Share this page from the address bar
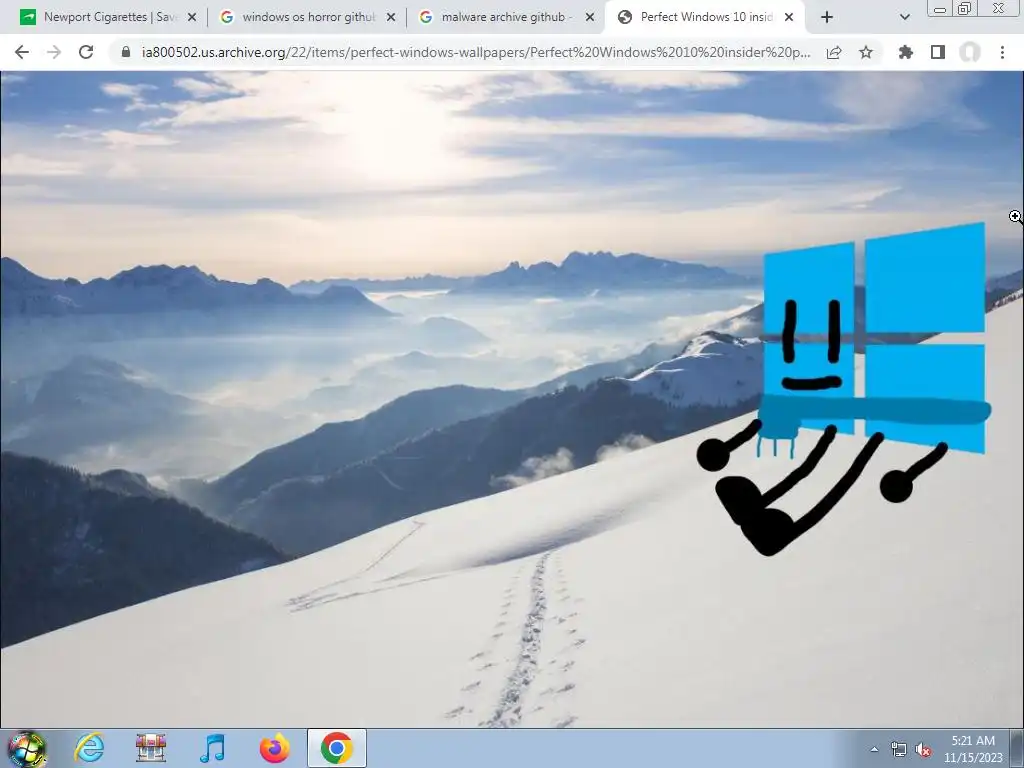1024x768 pixels. [x=834, y=52]
